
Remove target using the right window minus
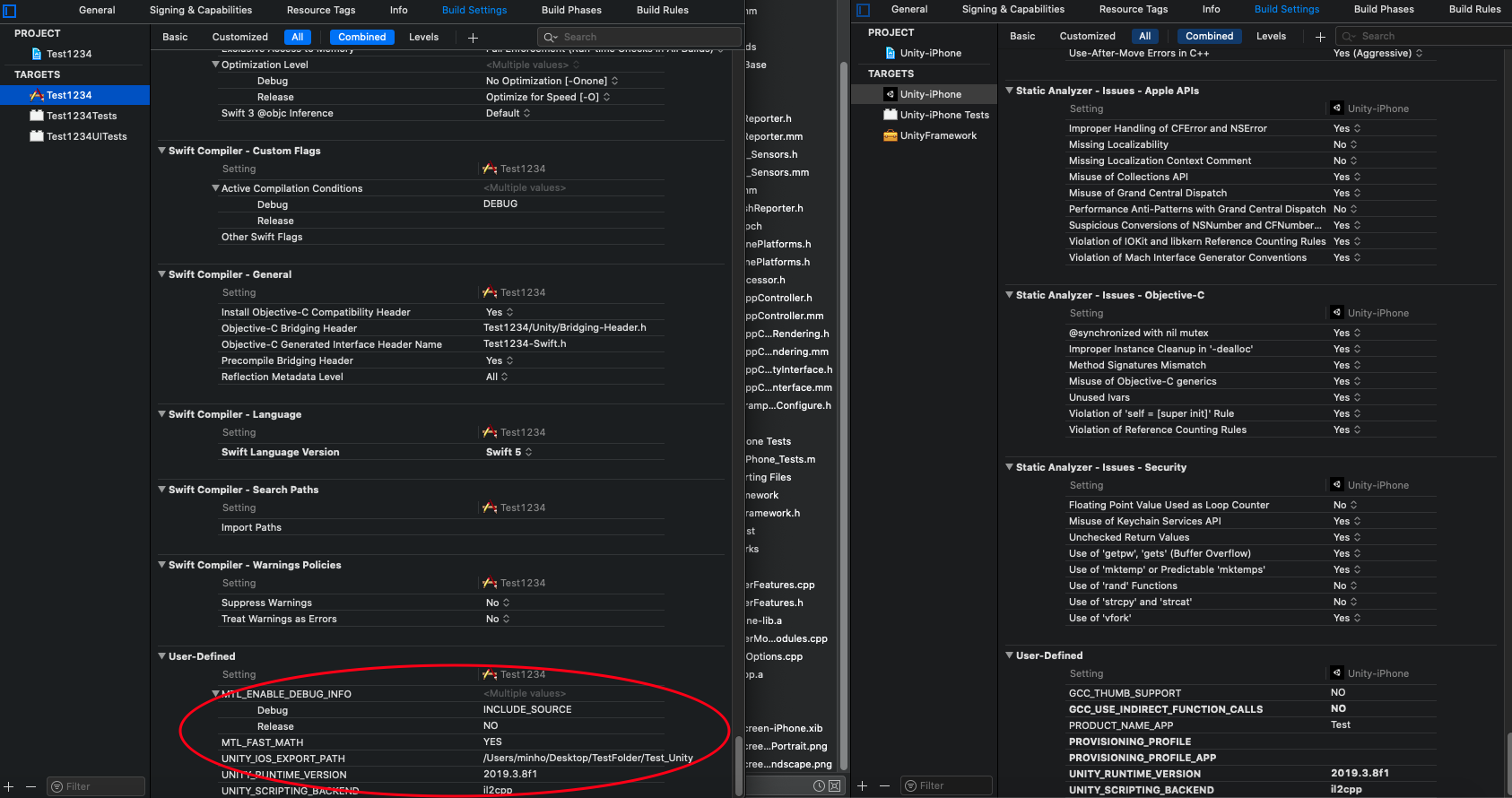884,785
